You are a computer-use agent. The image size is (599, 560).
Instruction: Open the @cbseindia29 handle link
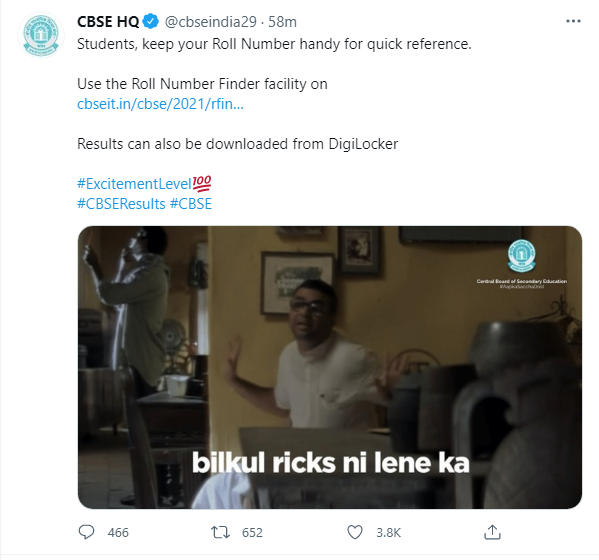pyautogui.click(x=210, y=22)
